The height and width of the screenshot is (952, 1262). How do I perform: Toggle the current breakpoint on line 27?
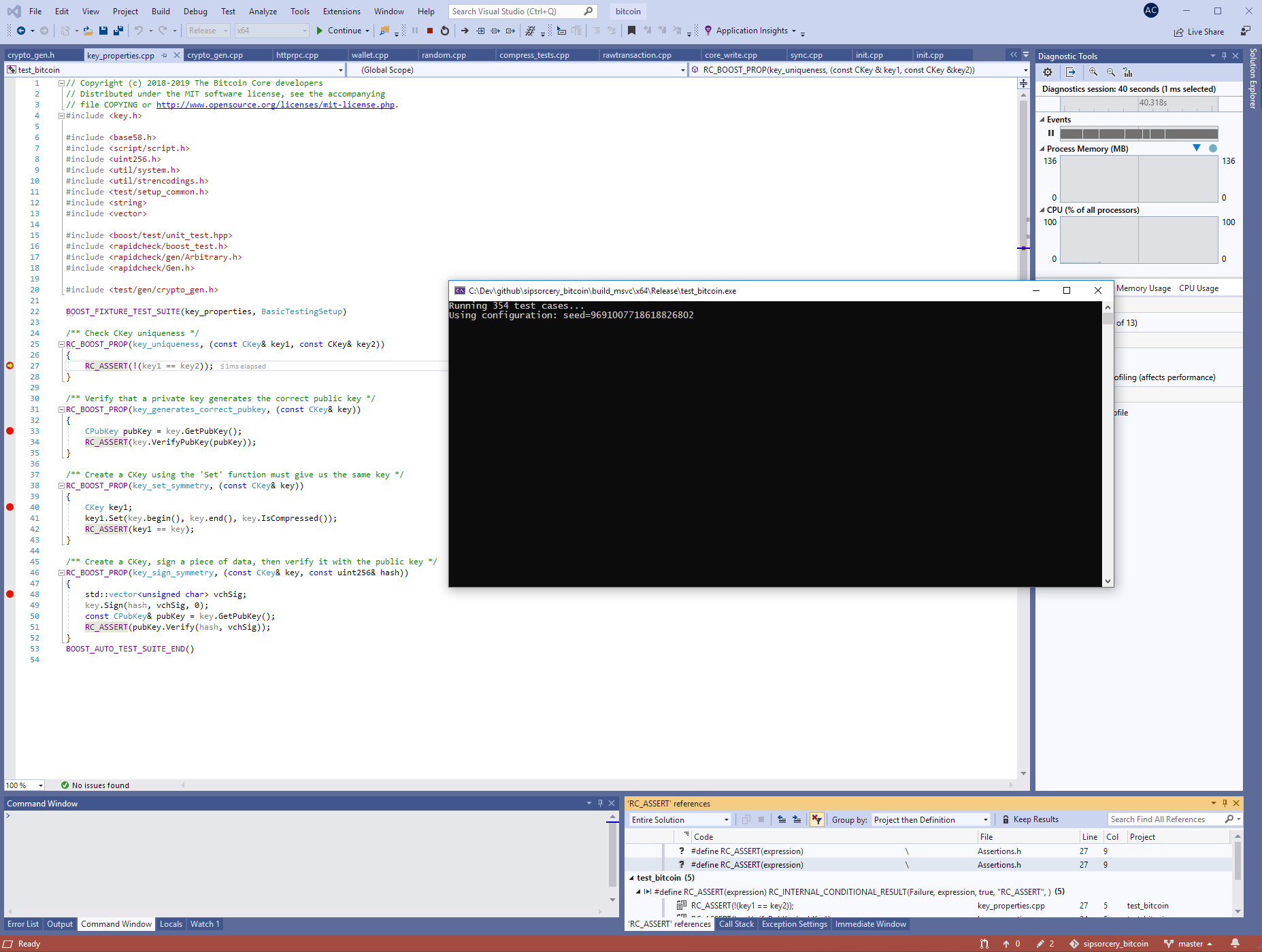click(x=10, y=366)
